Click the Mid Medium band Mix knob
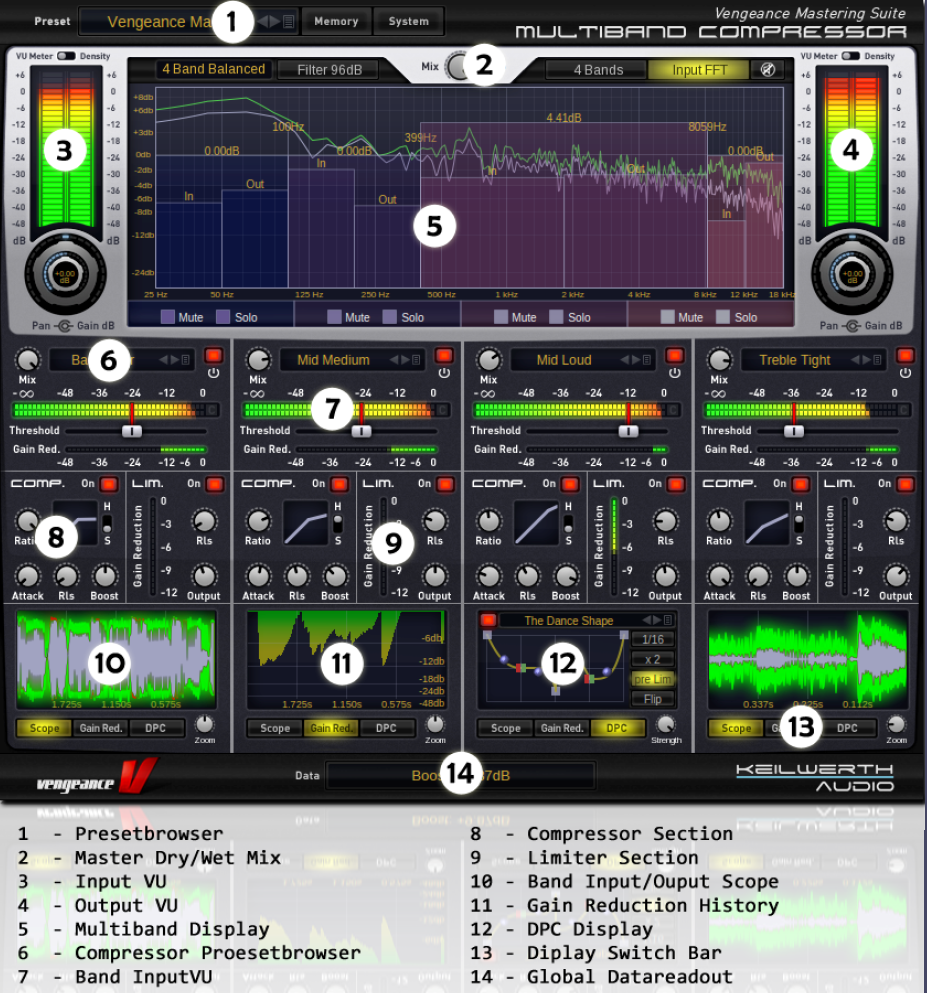 click(258, 360)
